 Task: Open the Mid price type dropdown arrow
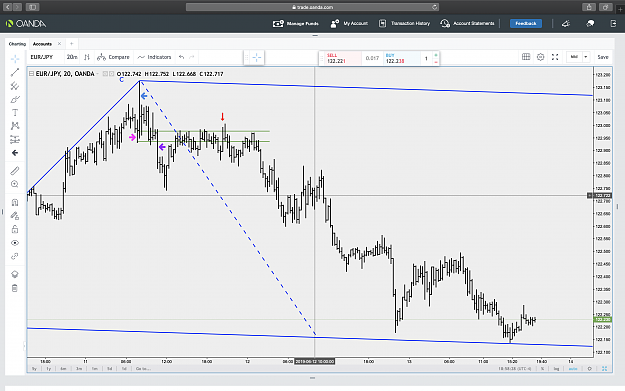click(586, 57)
